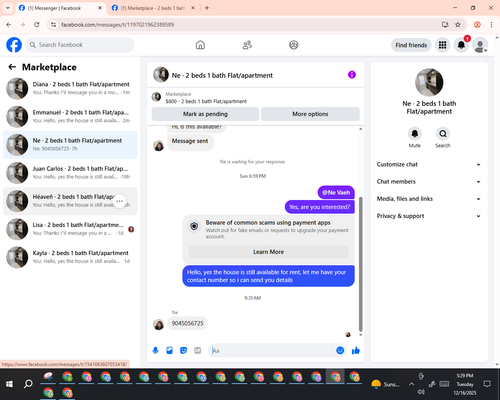Image resolution: width=500 pixels, height=400 pixels.
Task: Open Kayla's 2 beds 1 bath conversation
Action: point(70,257)
